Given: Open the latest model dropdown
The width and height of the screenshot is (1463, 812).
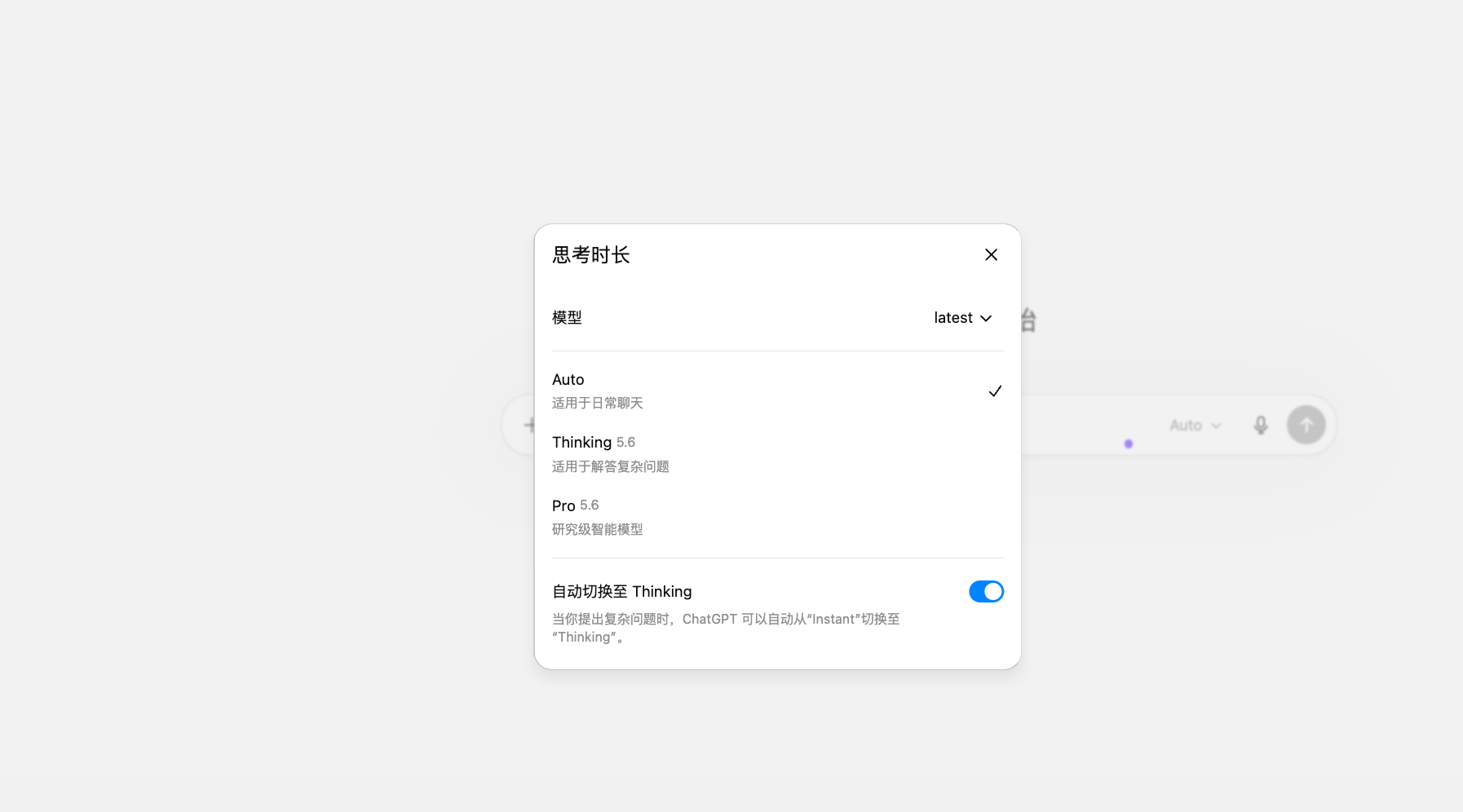Looking at the screenshot, I should (963, 318).
